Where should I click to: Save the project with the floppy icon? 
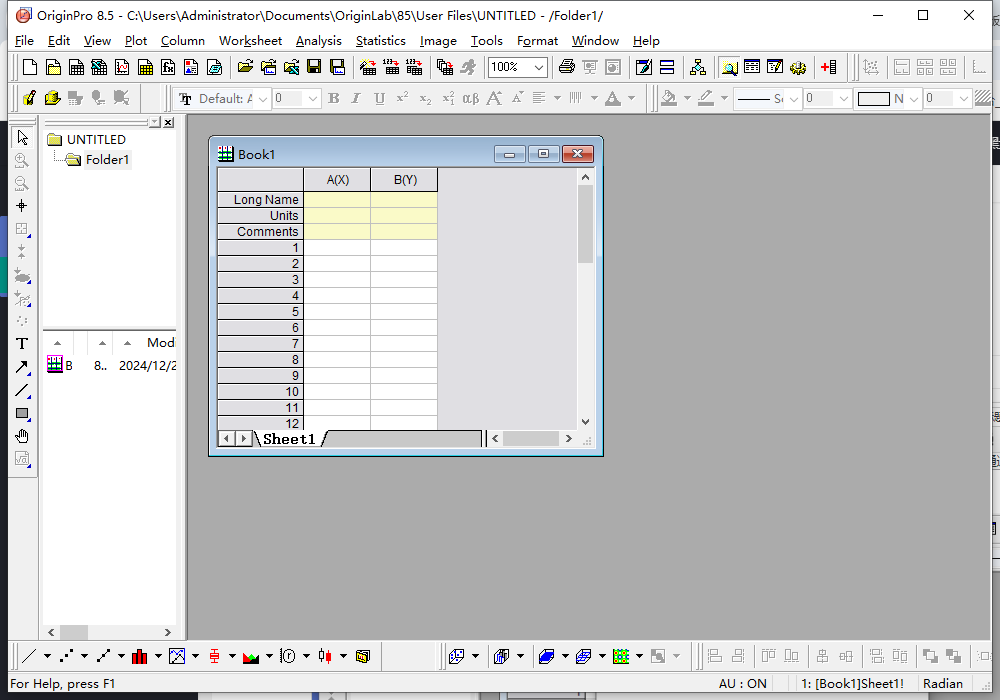coord(314,67)
